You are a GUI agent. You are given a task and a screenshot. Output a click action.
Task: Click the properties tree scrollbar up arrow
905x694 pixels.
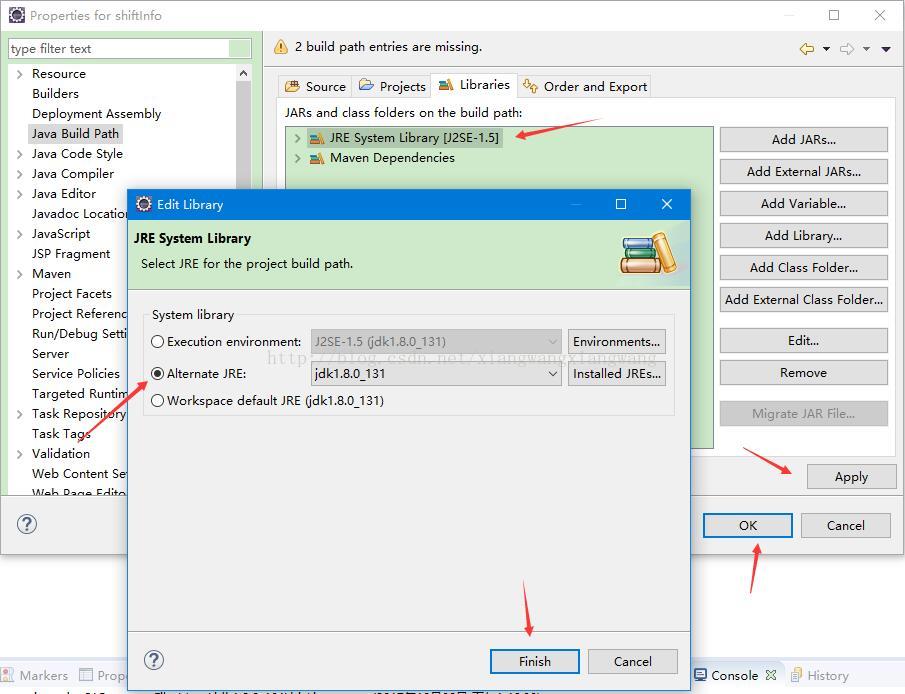[x=244, y=74]
